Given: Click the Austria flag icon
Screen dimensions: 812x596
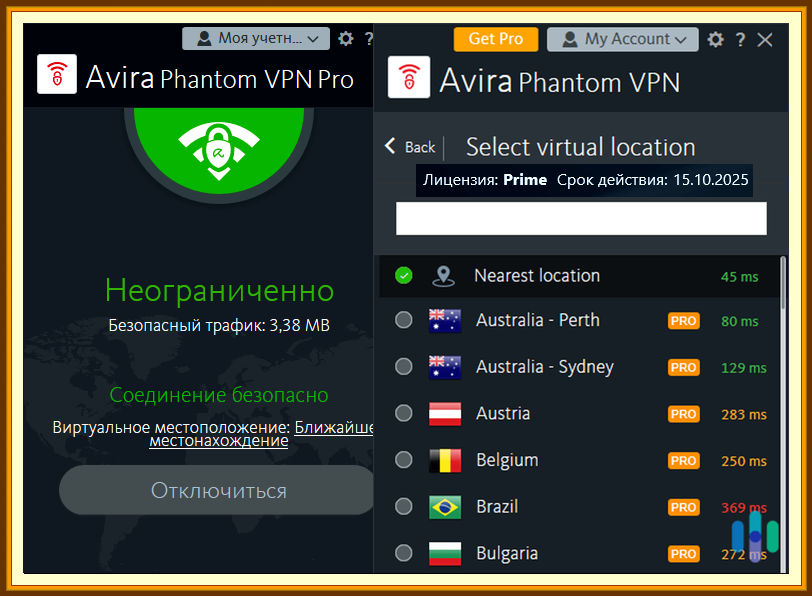Looking at the screenshot, I should coord(445,414).
